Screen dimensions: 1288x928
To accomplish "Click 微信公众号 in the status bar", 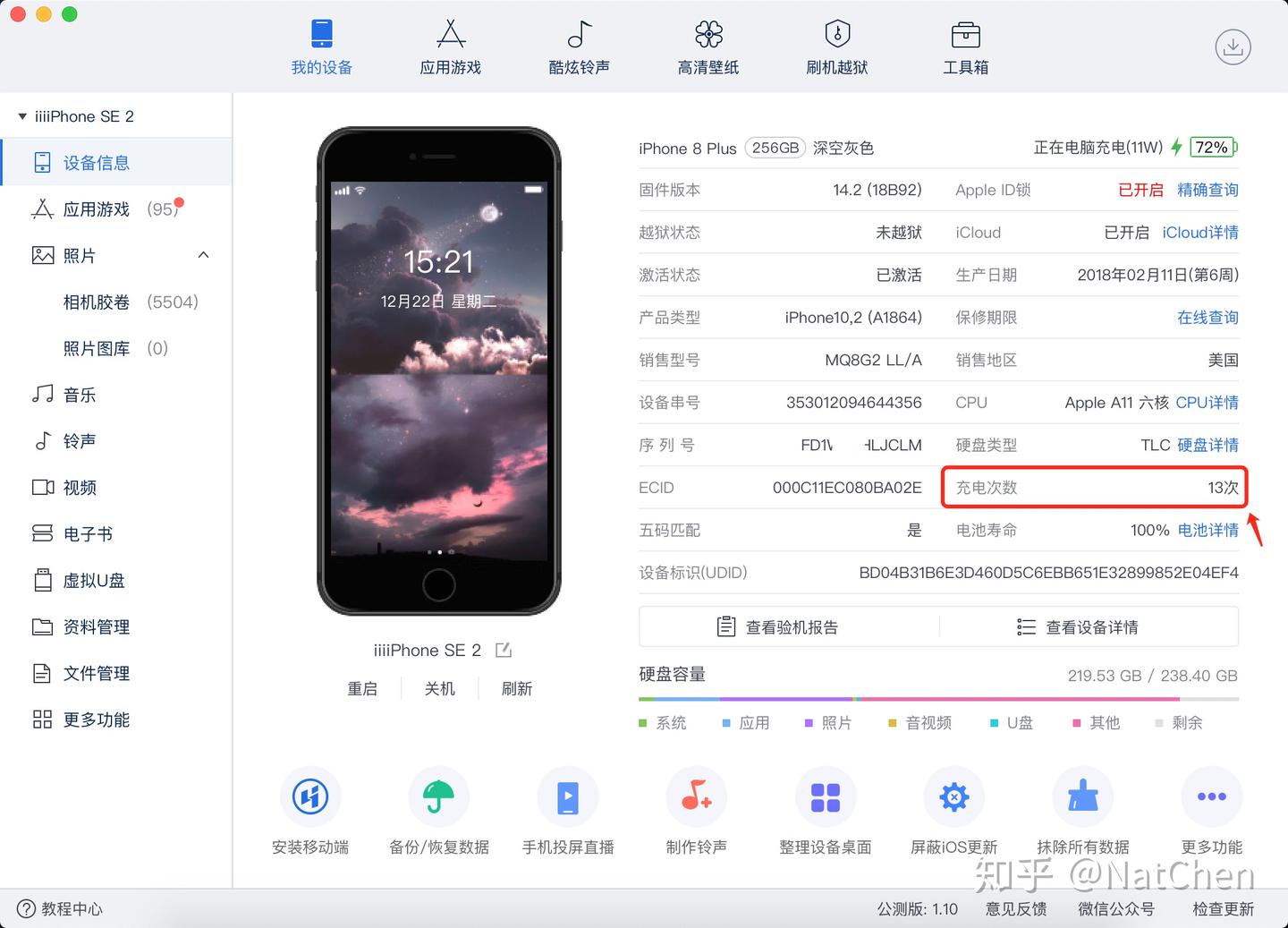I will point(1116,909).
